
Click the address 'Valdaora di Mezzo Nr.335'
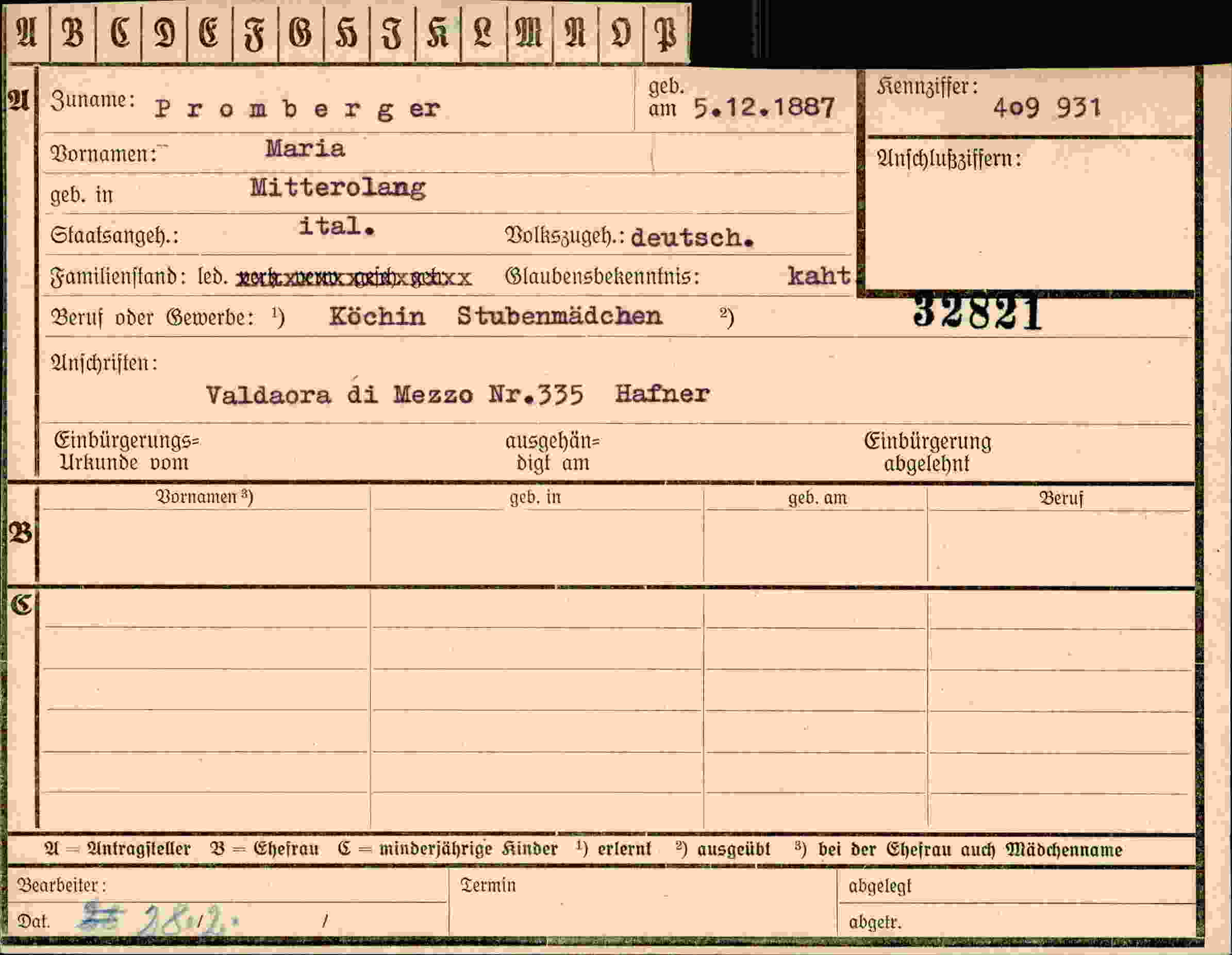[x=394, y=394]
